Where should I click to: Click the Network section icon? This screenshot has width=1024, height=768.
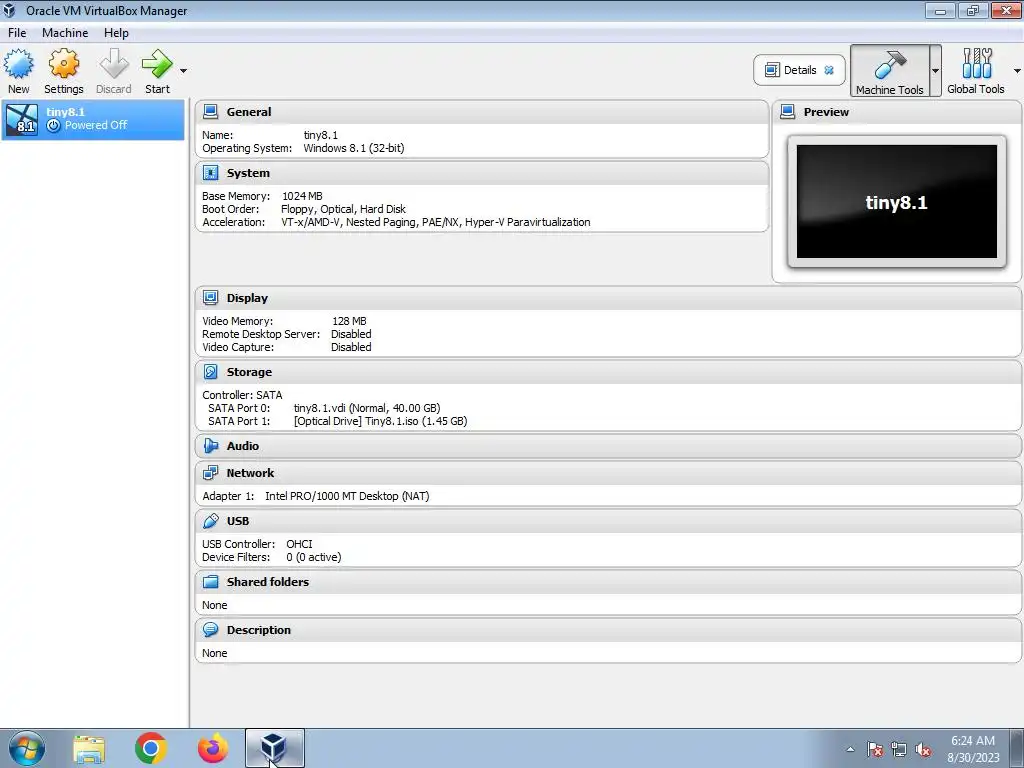click(210, 473)
